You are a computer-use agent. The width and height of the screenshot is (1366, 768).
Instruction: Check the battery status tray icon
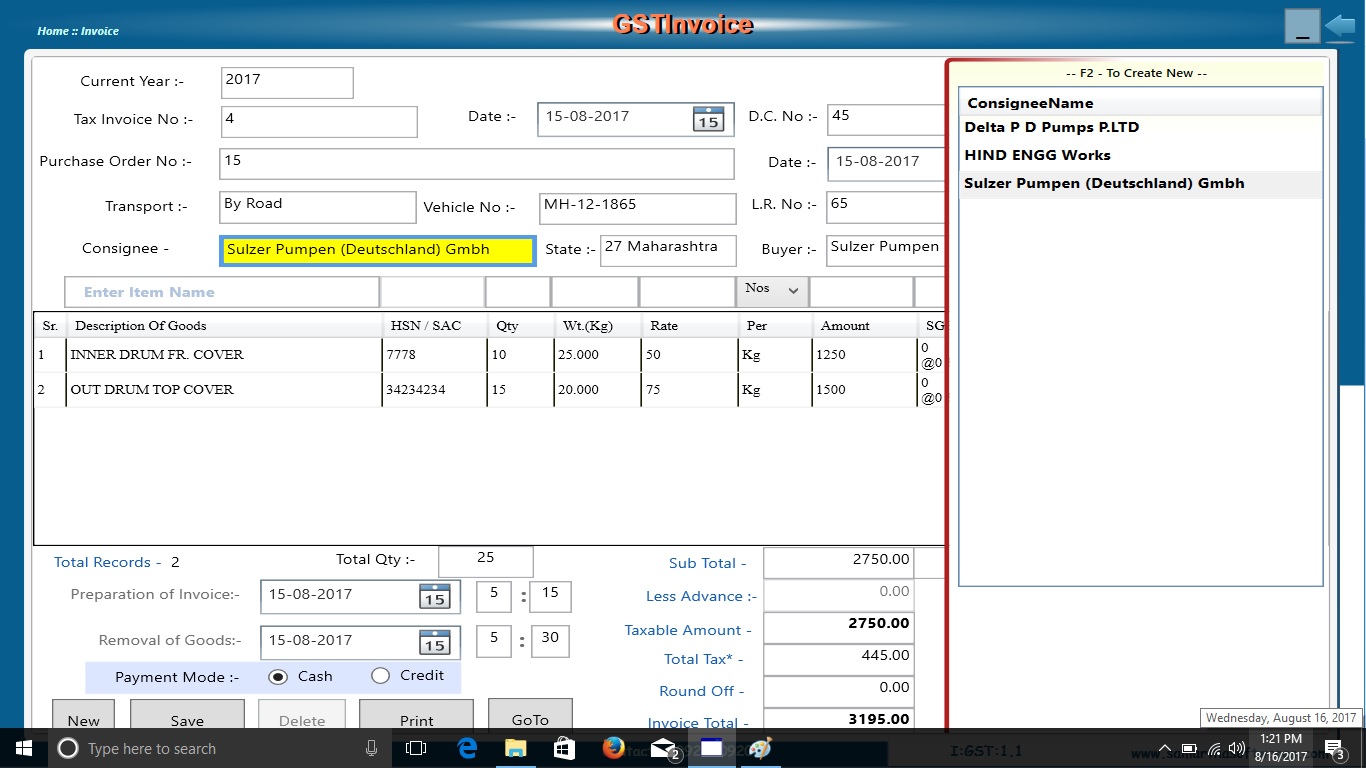[x=1189, y=748]
